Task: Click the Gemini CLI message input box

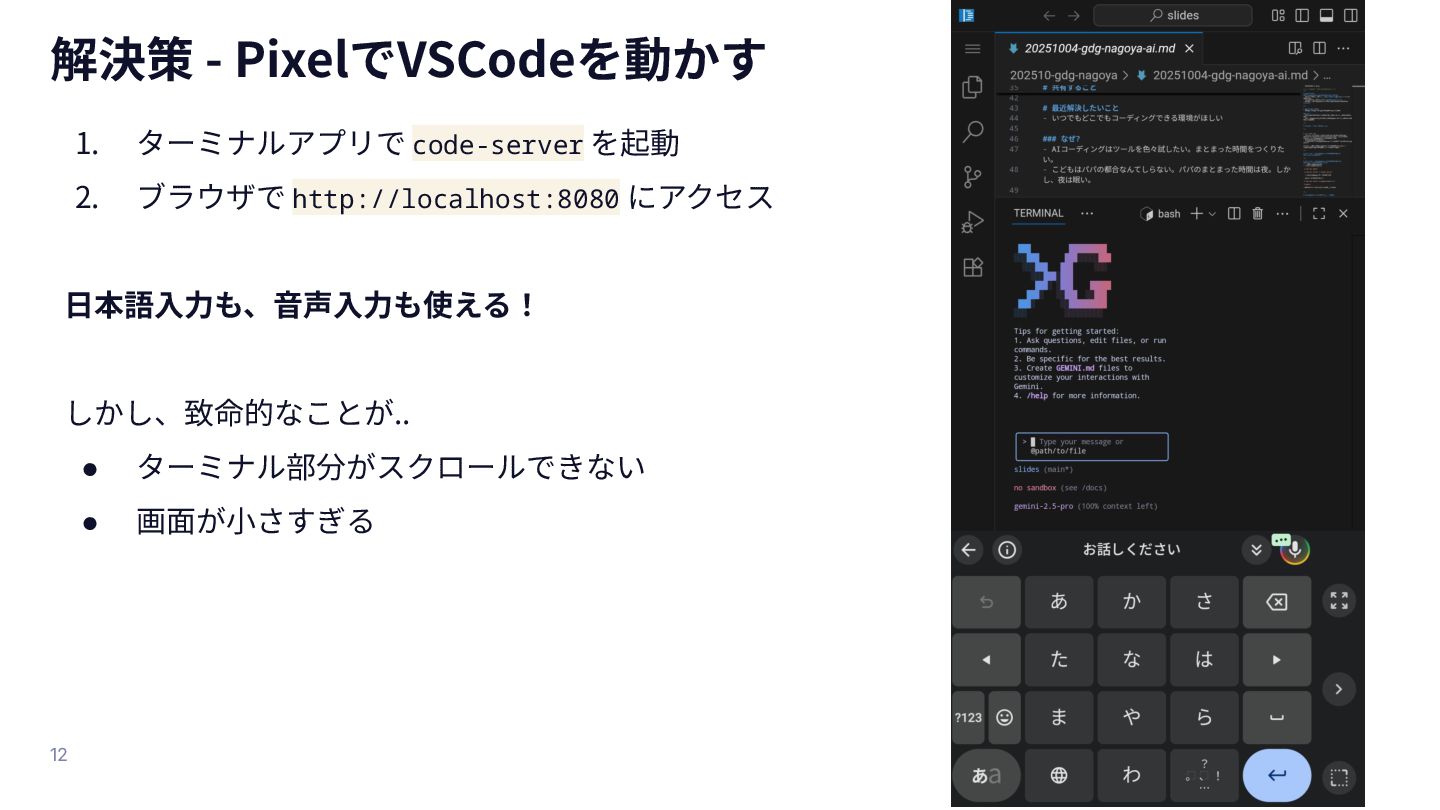Action: (1091, 446)
